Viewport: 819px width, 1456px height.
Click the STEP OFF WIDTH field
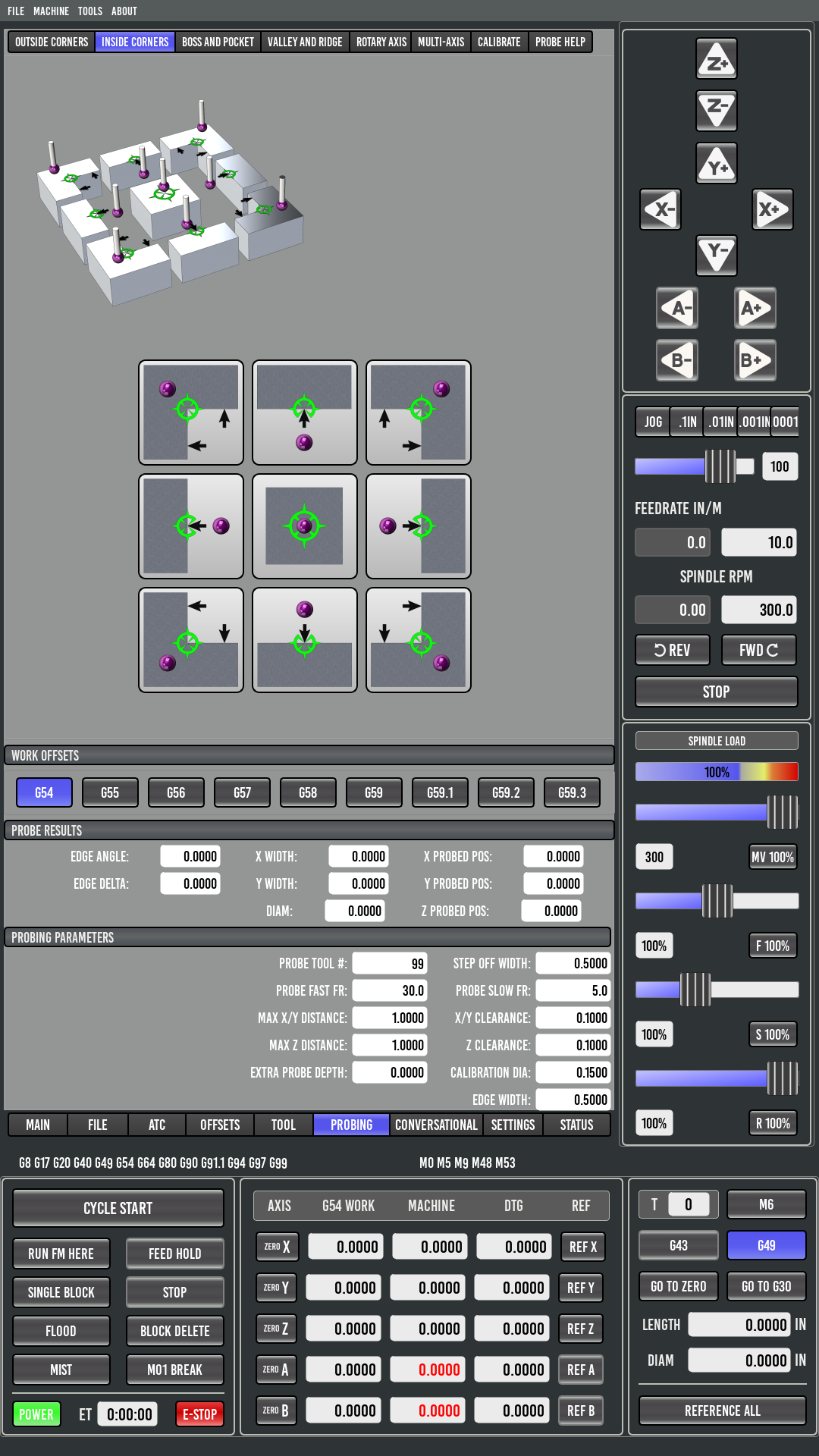[x=573, y=963]
